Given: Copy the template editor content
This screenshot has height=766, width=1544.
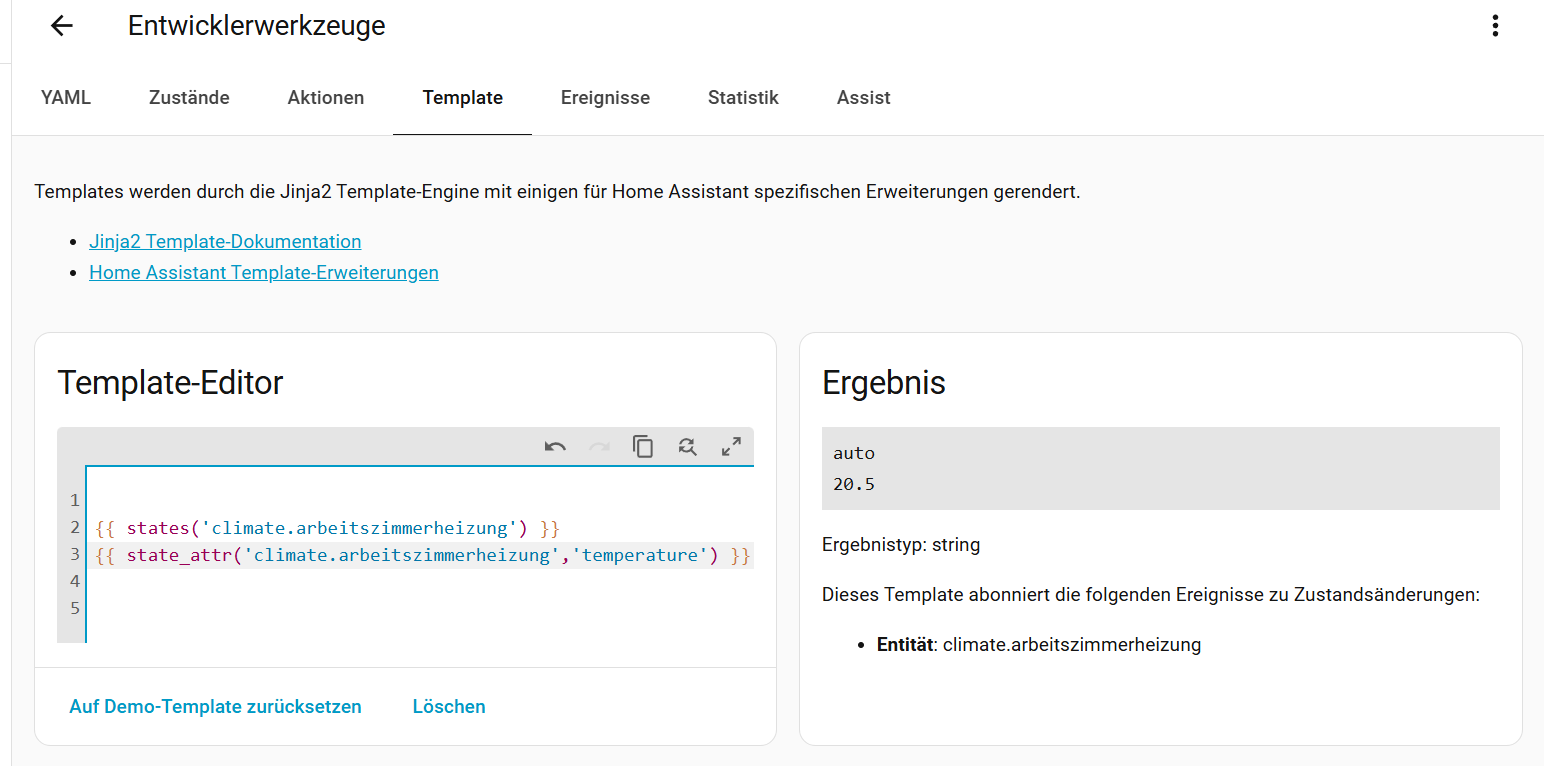Looking at the screenshot, I should click(x=643, y=447).
